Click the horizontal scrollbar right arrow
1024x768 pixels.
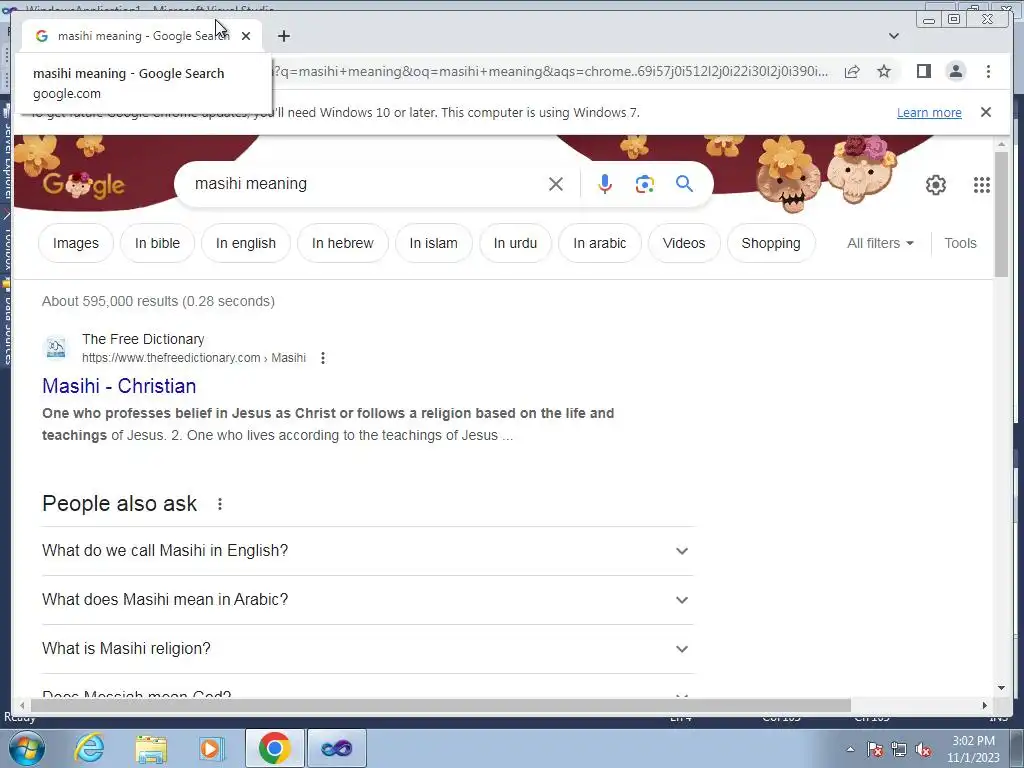(985, 705)
